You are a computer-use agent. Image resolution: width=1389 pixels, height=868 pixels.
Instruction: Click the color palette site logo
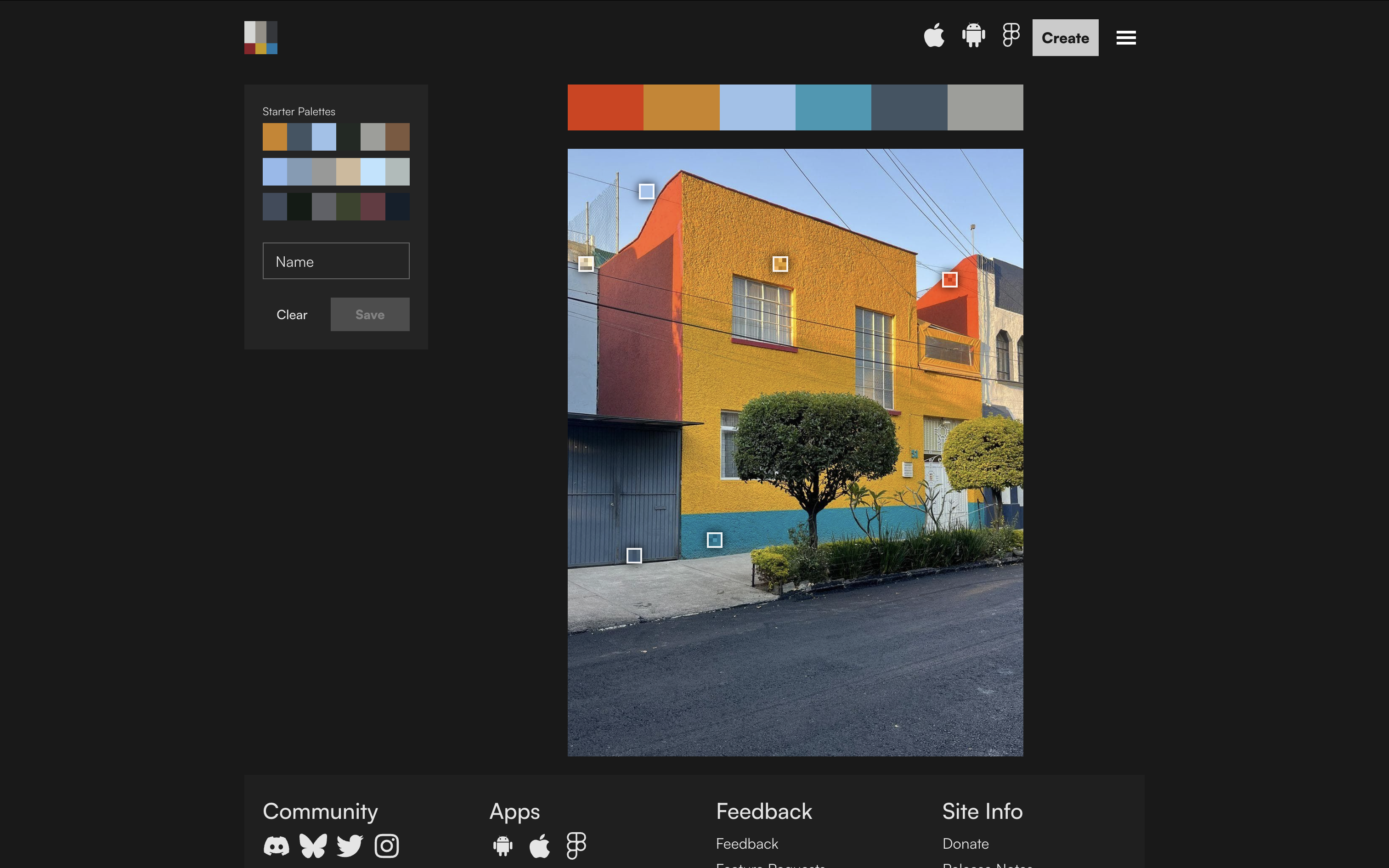tap(260, 38)
